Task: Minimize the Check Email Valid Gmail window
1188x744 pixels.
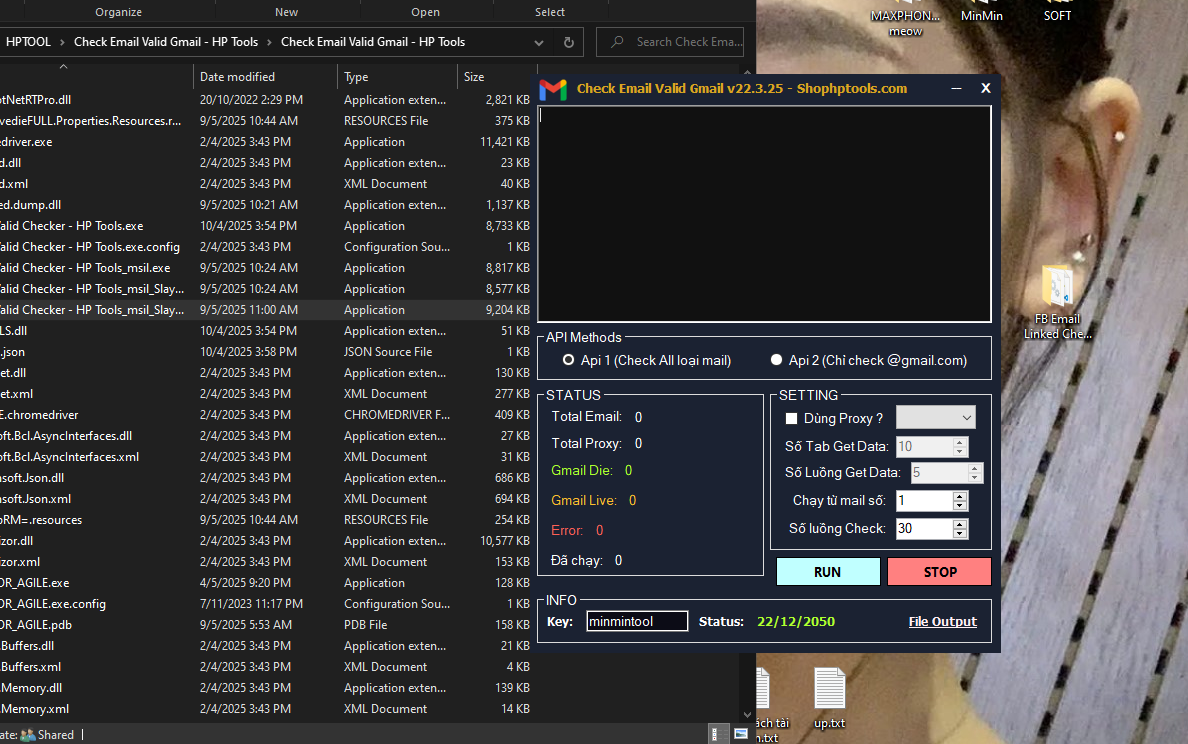Action: click(x=956, y=88)
